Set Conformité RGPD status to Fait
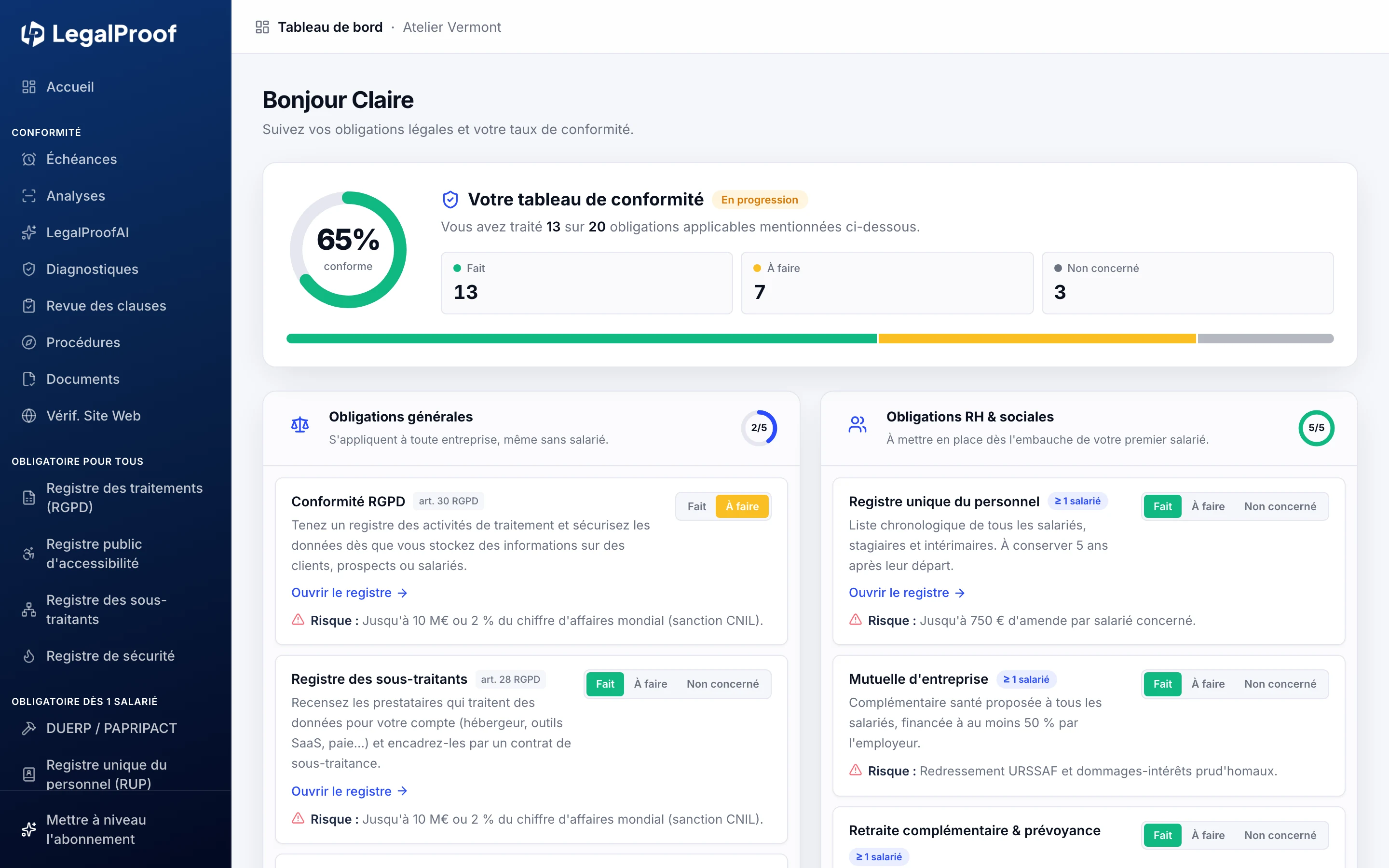The image size is (1389, 868). pos(697,506)
